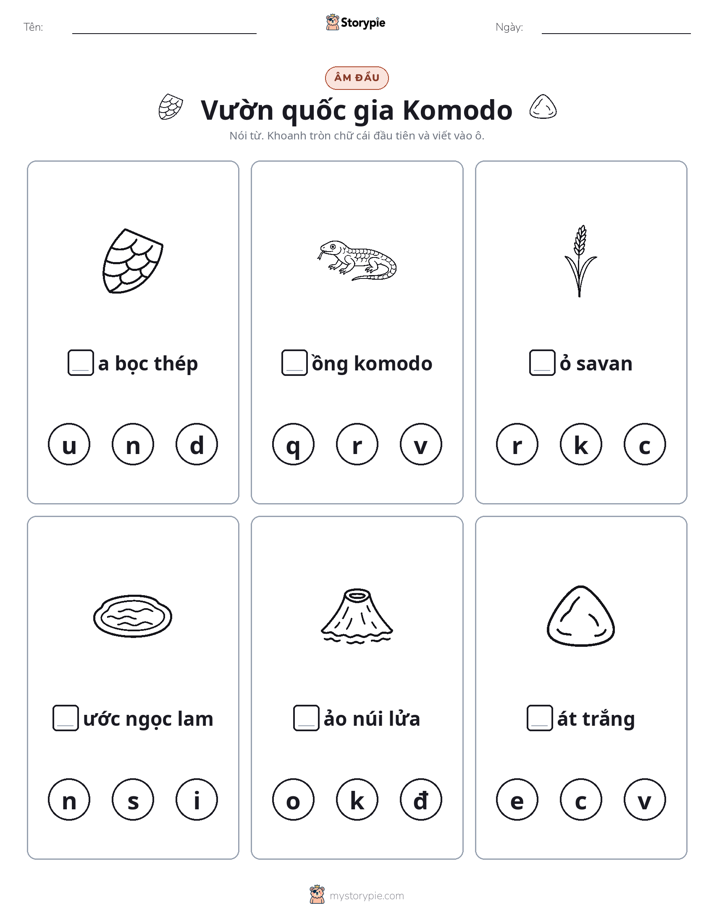
Task: Circle letter 'r' under 'ồng komodo'
Action: 357,444
